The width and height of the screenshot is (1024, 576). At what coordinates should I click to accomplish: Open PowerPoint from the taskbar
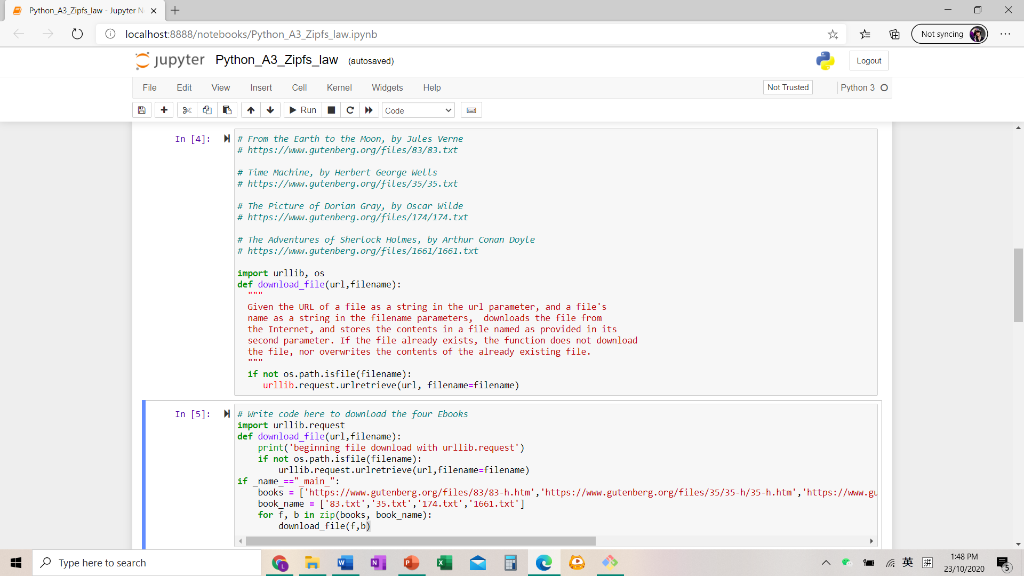pyautogui.click(x=411, y=562)
